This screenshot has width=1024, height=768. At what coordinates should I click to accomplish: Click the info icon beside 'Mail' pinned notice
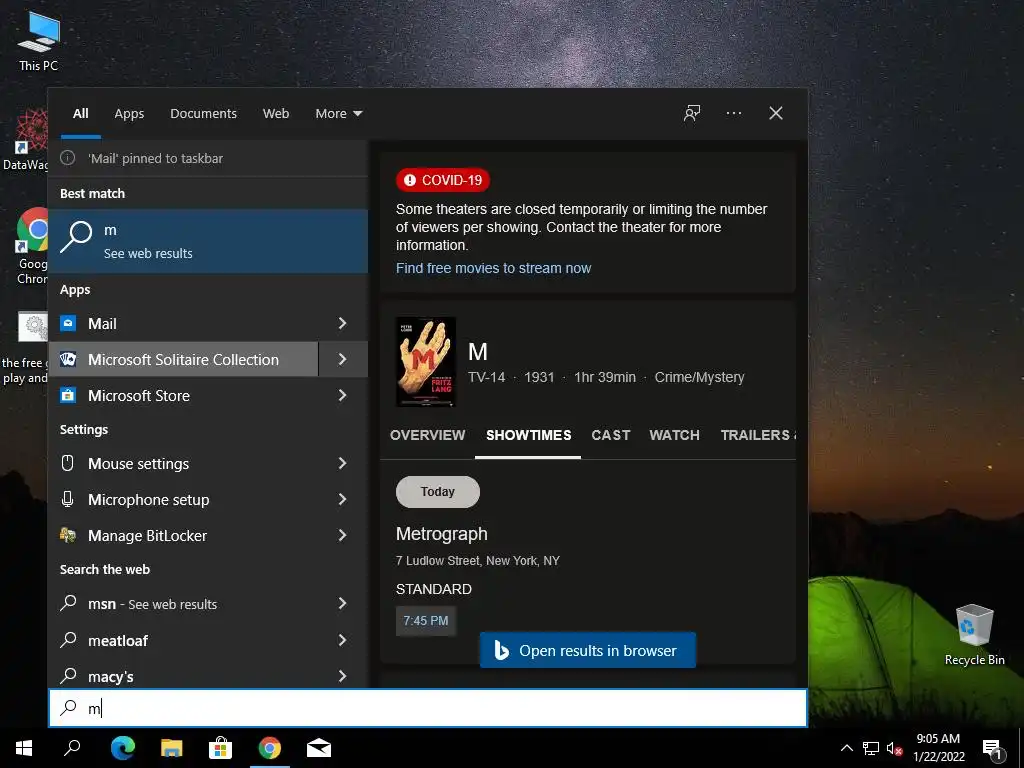67,158
